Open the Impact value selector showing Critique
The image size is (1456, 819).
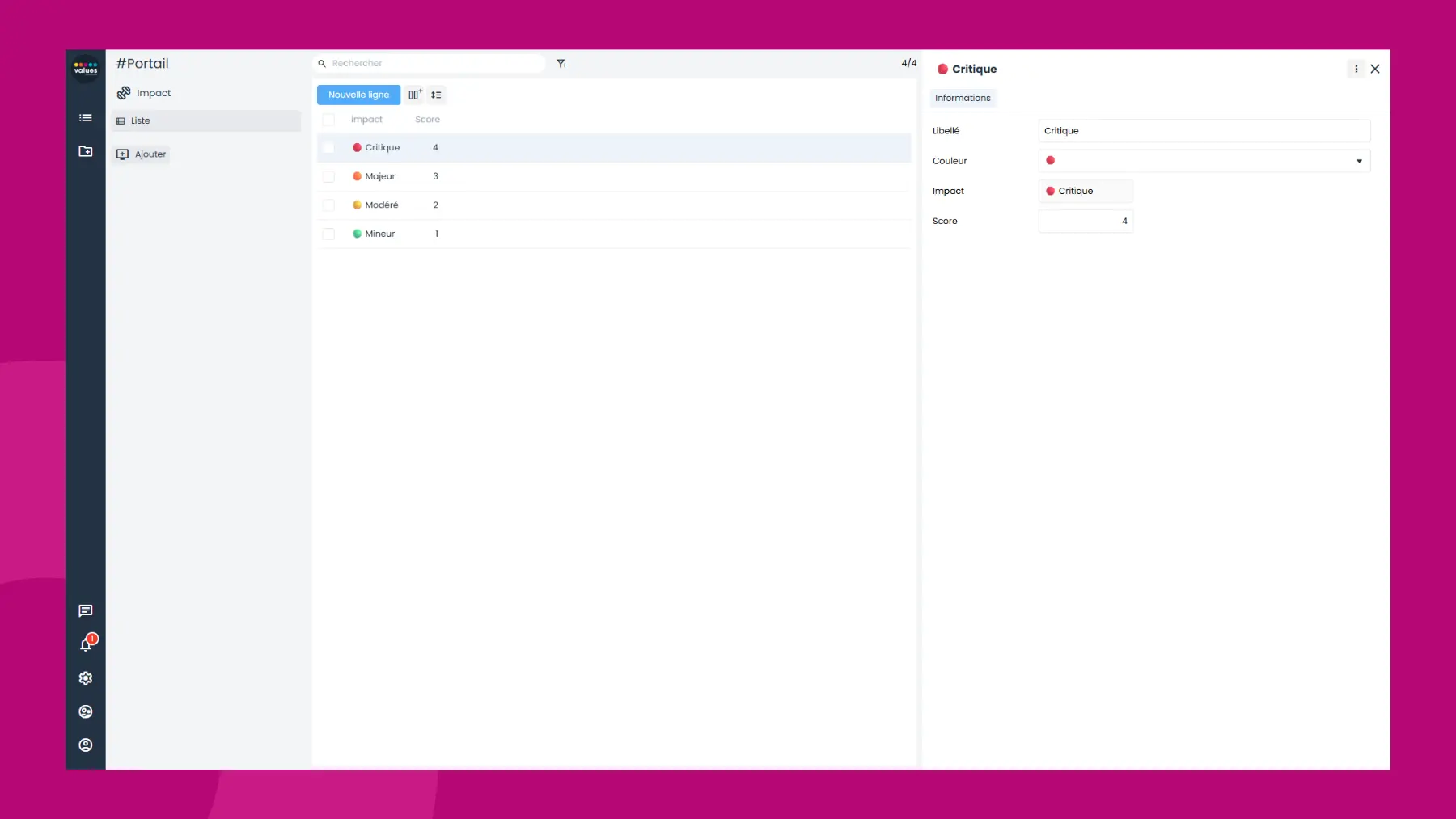[1084, 191]
